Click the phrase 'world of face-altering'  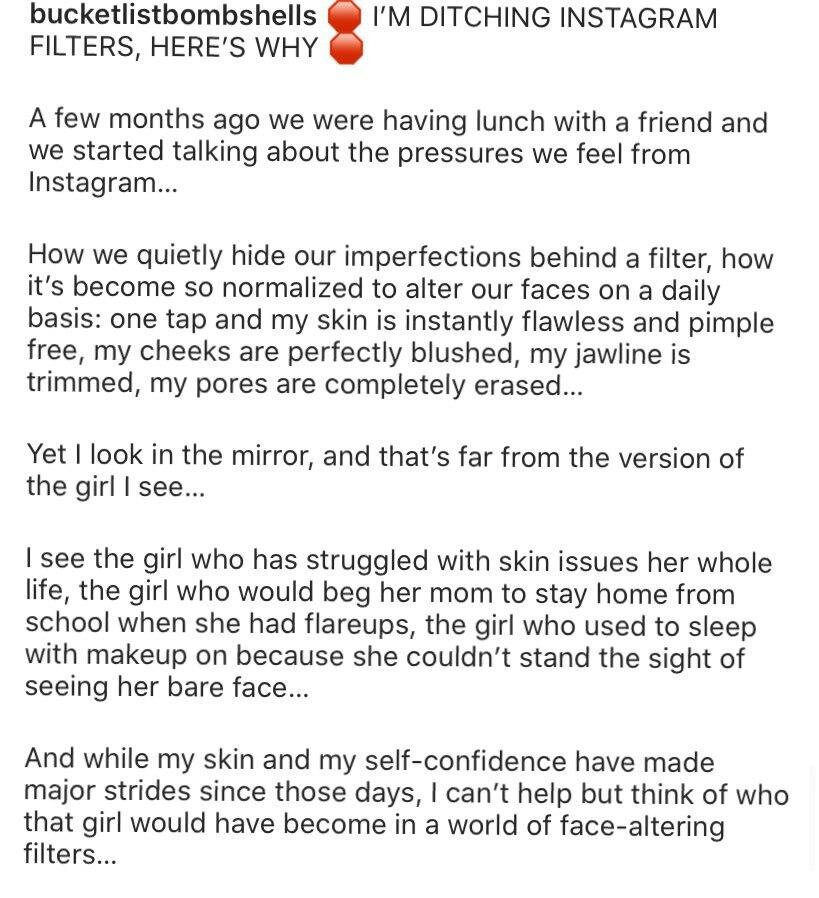click(586, 826)
